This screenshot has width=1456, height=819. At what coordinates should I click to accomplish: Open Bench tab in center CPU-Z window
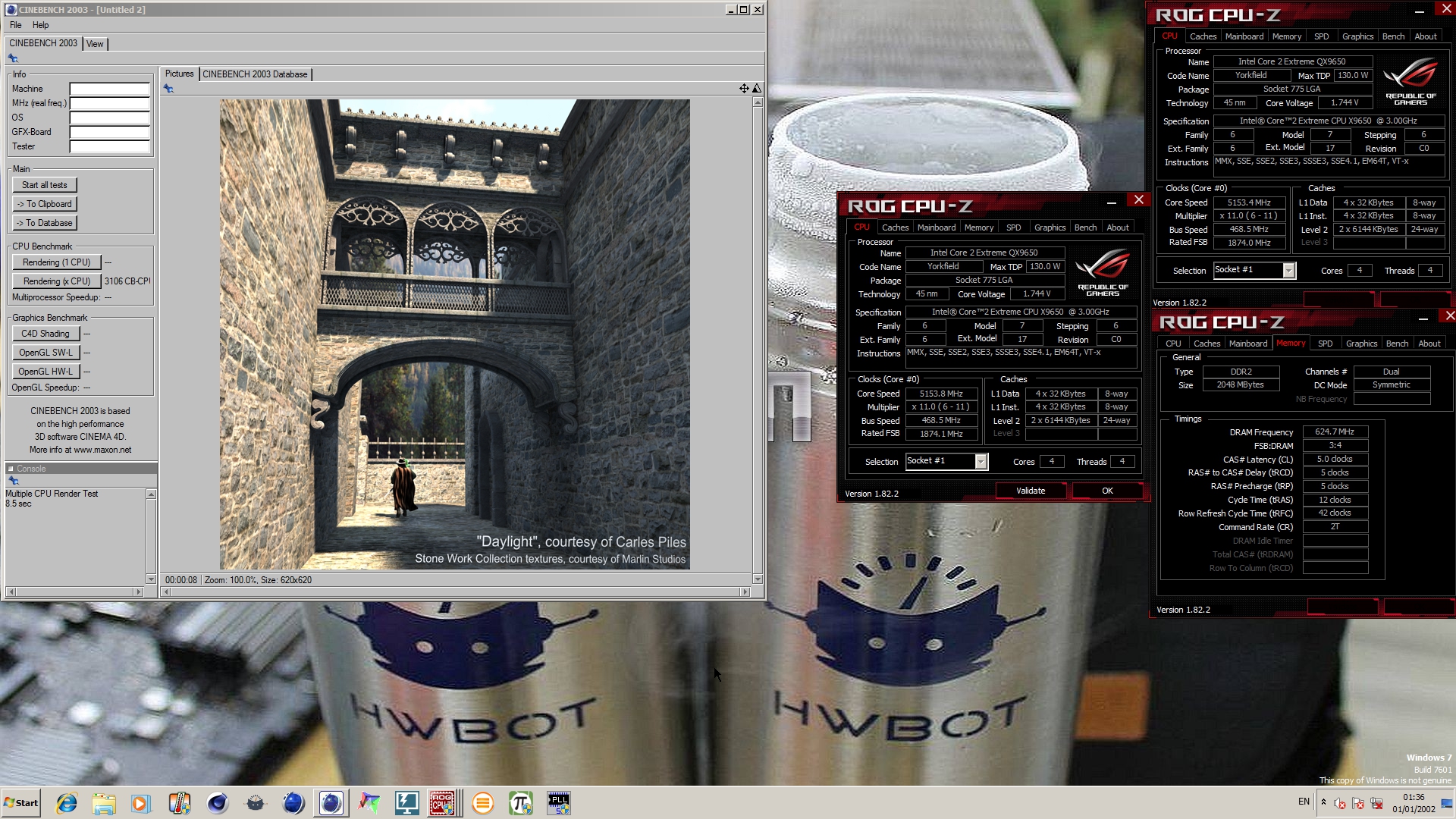point(1085,227)
